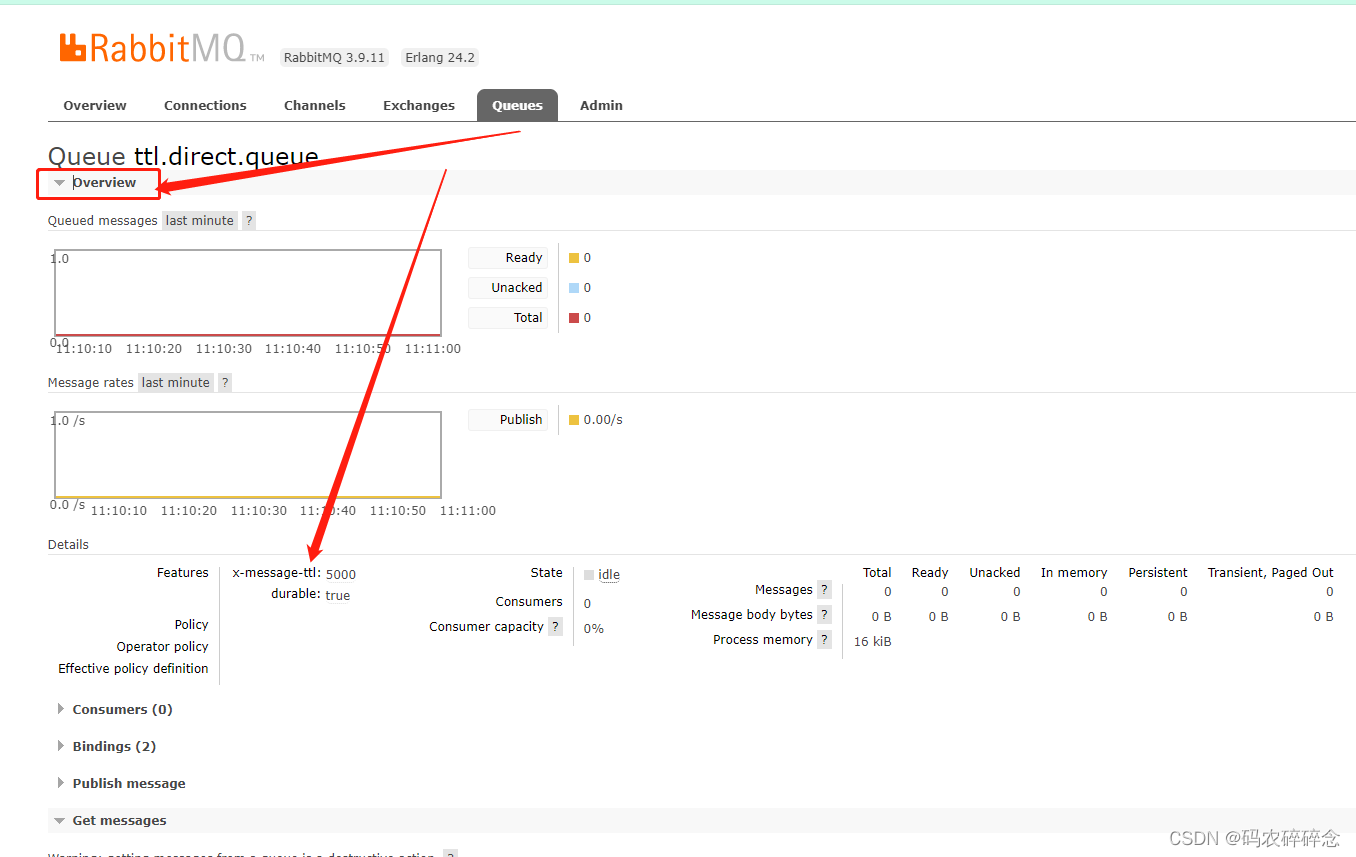Screen dimensions: 1356x857
Task: Click the durable value true
Action: tap(338, 596)
